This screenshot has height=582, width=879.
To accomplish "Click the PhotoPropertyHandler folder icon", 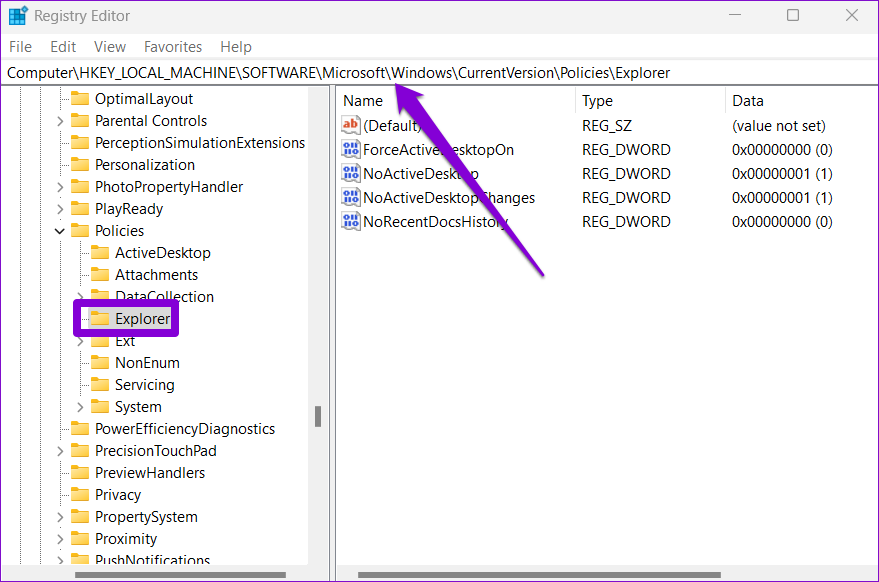I will tap(80, 186).
